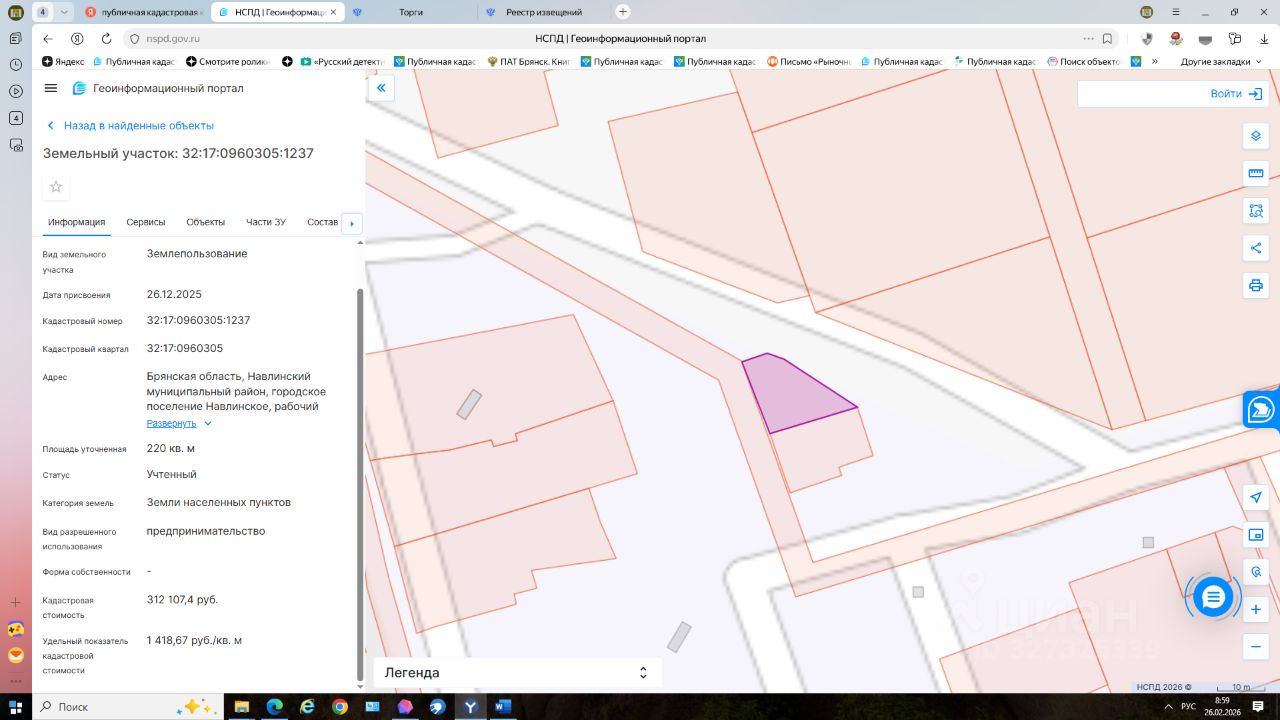Screen dimensions: 1280x720
Task: Collapse the side panel with double-chevron button
Action: [x=381, y=88]
